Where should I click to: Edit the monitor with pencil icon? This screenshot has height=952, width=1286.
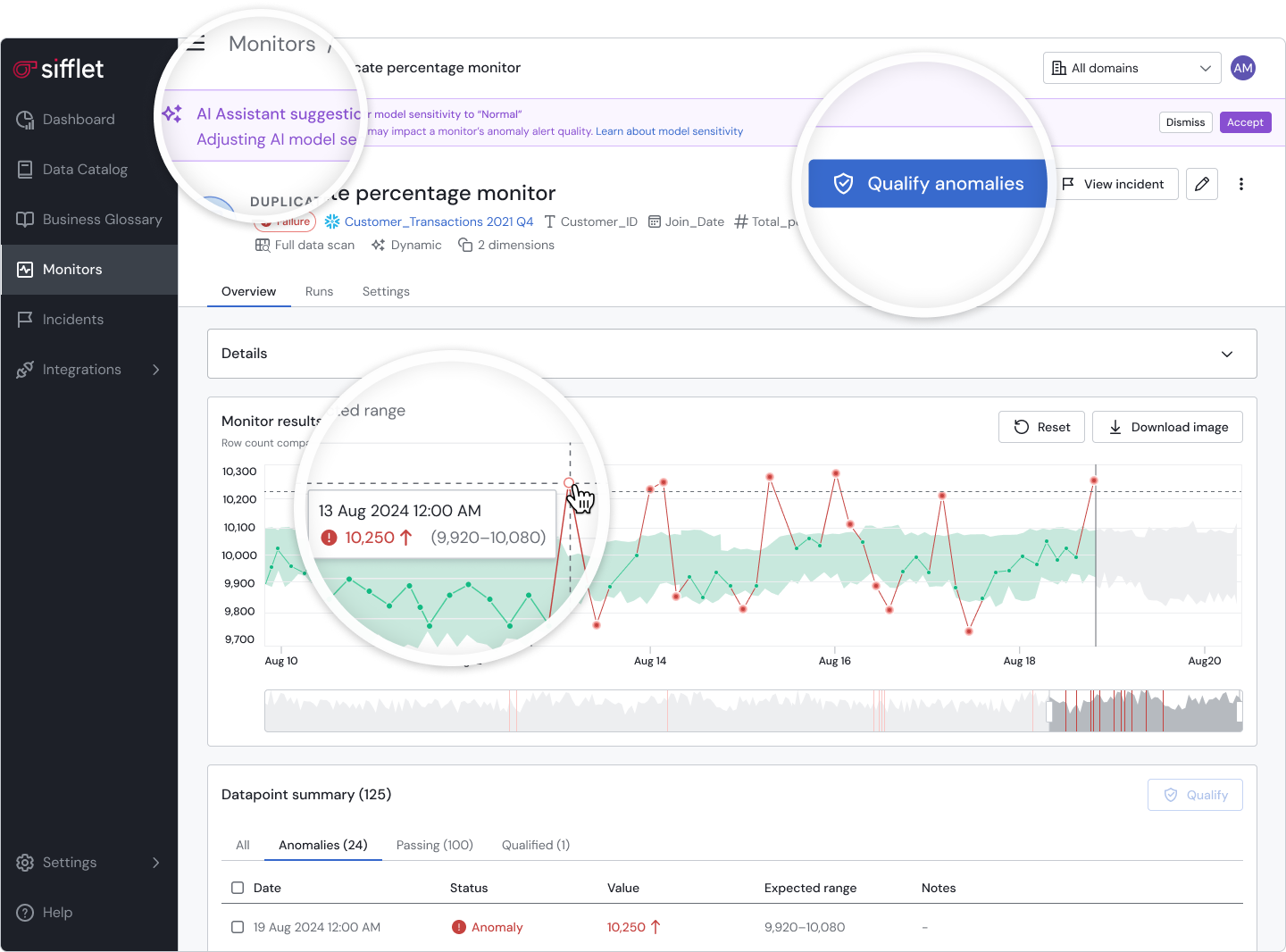click(1202, 184)
